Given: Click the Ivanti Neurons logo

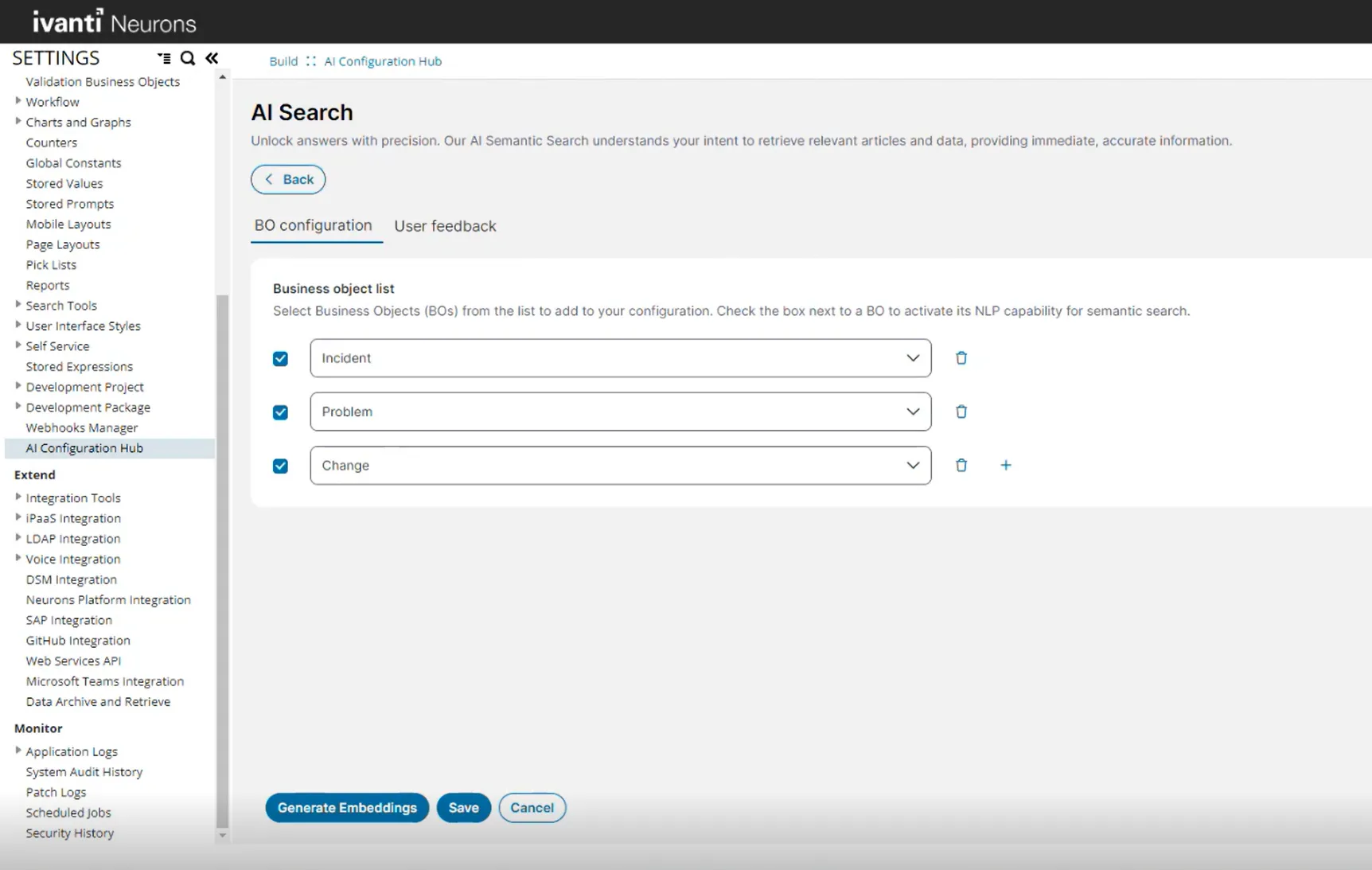Looking at the screenshot, I should point(114,21).
